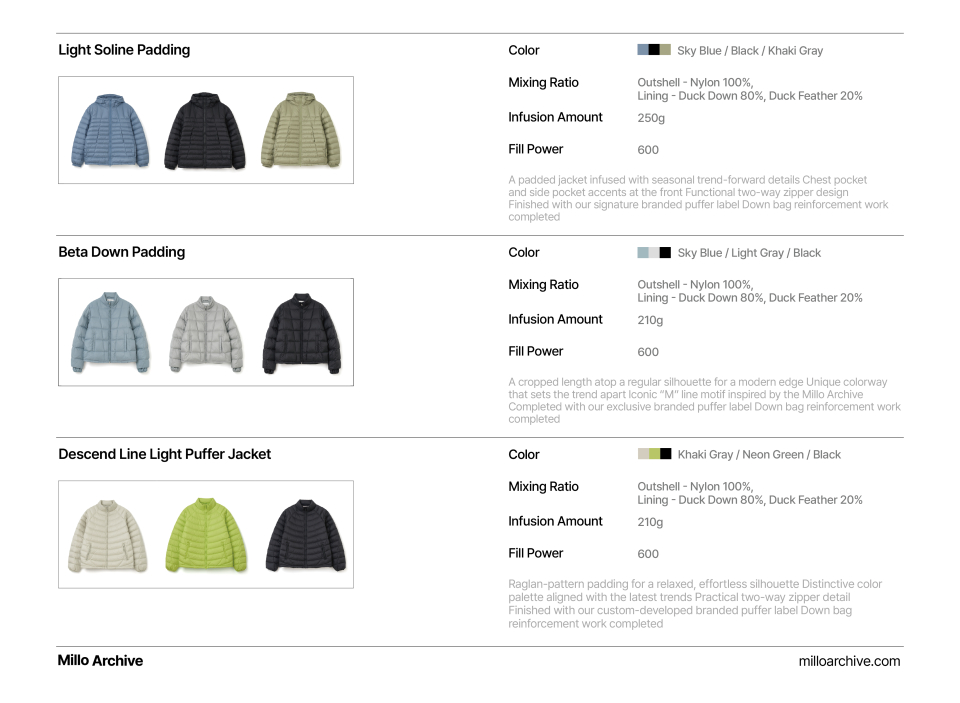
Task: Open the milloarchive.com website link
Action: tap(849, 661)
